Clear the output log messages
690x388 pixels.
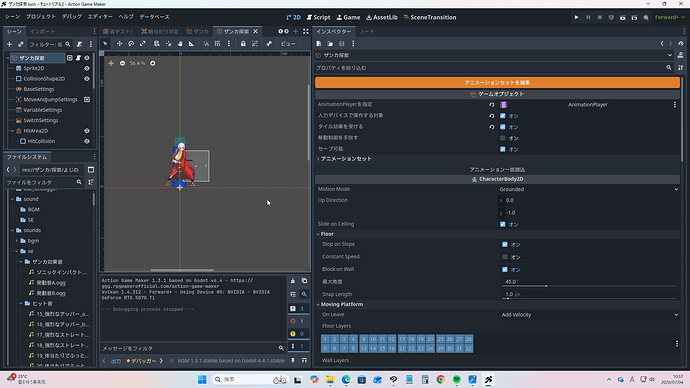(x=293, y=281)
